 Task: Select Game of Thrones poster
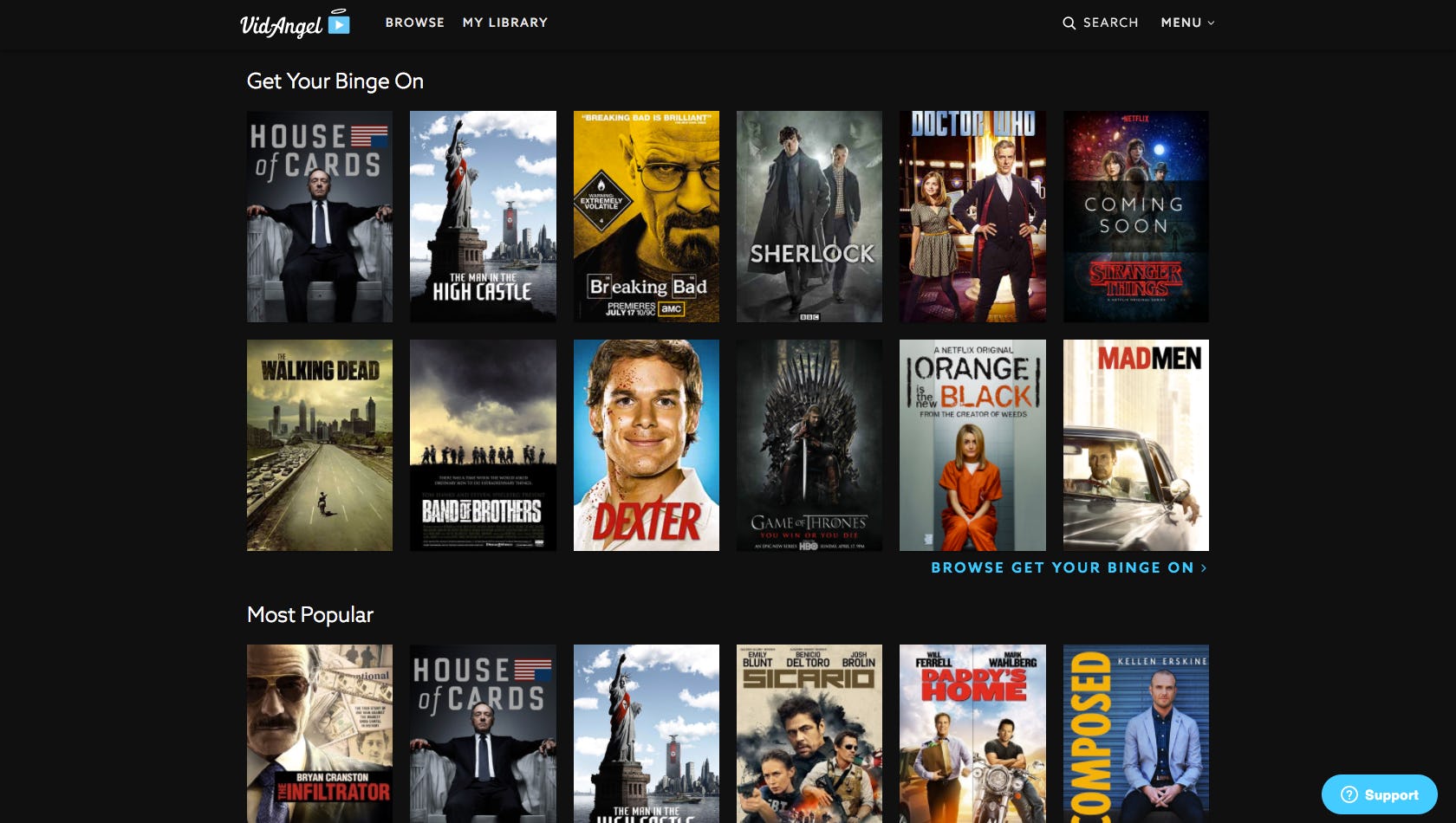(809, 445)
